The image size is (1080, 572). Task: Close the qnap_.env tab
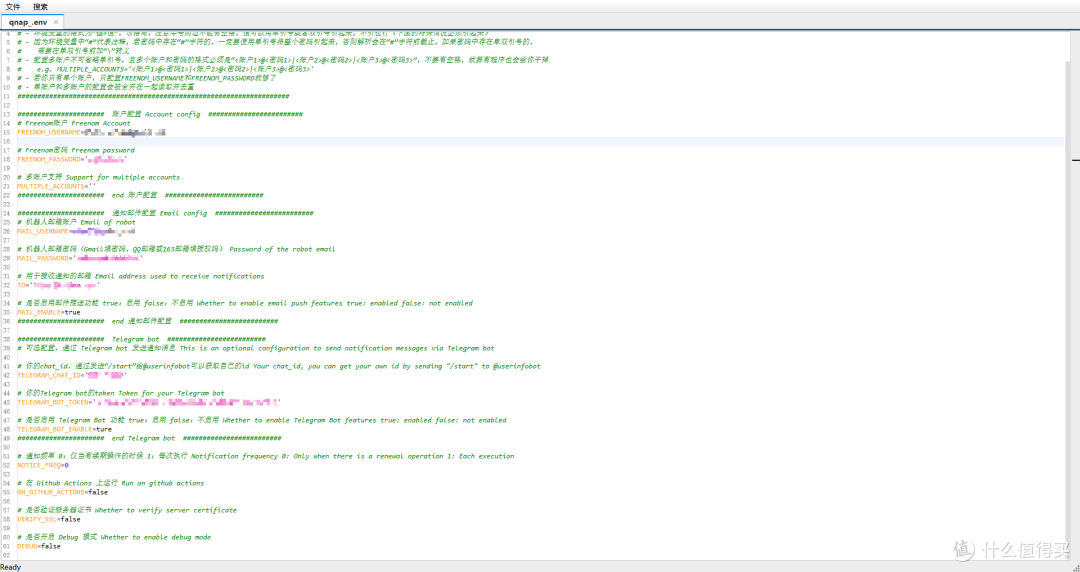point(56,22)
